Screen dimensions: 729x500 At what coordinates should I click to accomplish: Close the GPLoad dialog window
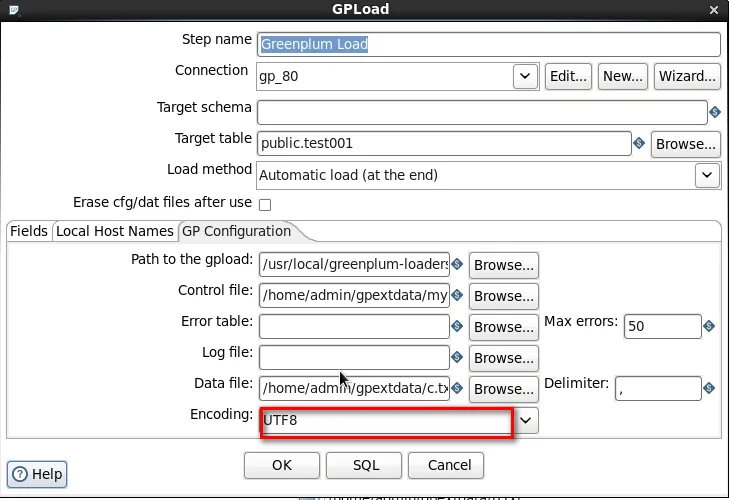(x=714, y=10)
